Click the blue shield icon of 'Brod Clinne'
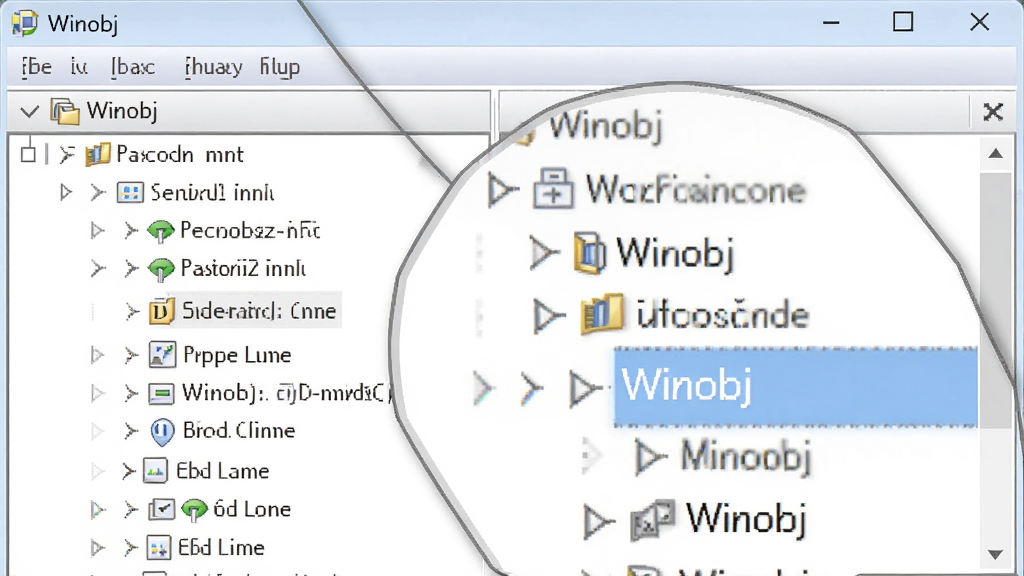 [x=162, y=432]
